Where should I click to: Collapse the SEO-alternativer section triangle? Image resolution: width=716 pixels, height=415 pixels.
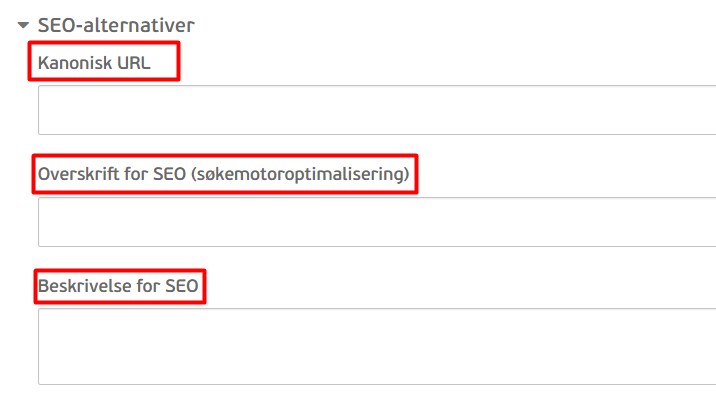(x=23, y=25)
